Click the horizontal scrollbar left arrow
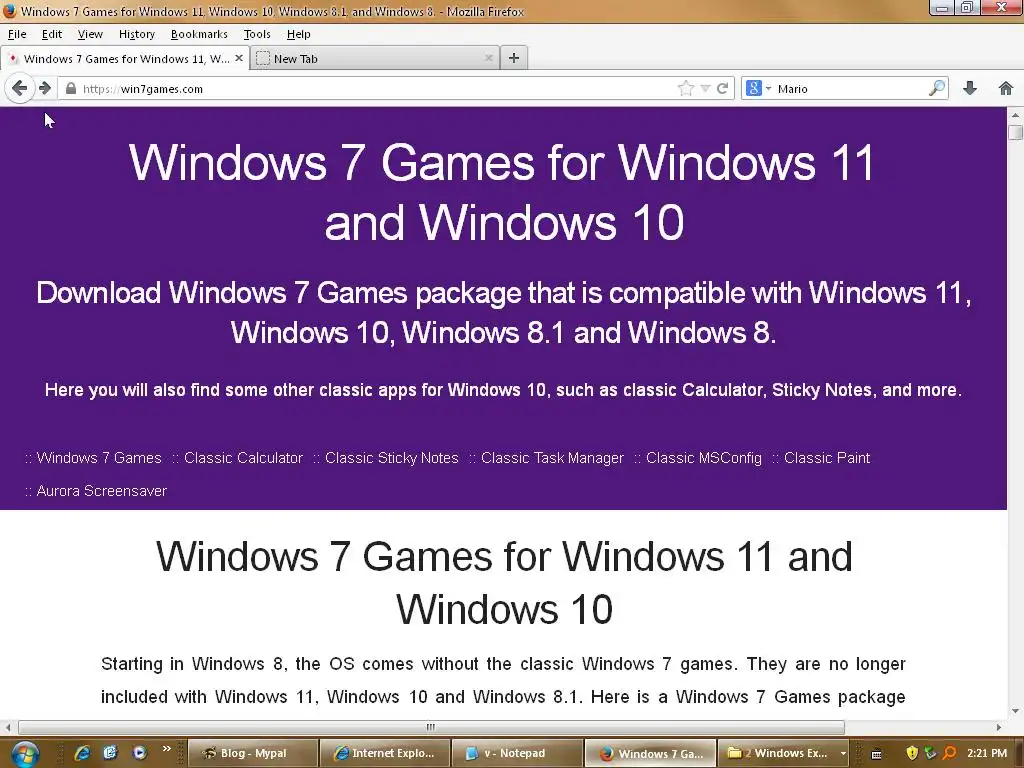This screenshot has width=1024, height=768. (x=8, y=727)
